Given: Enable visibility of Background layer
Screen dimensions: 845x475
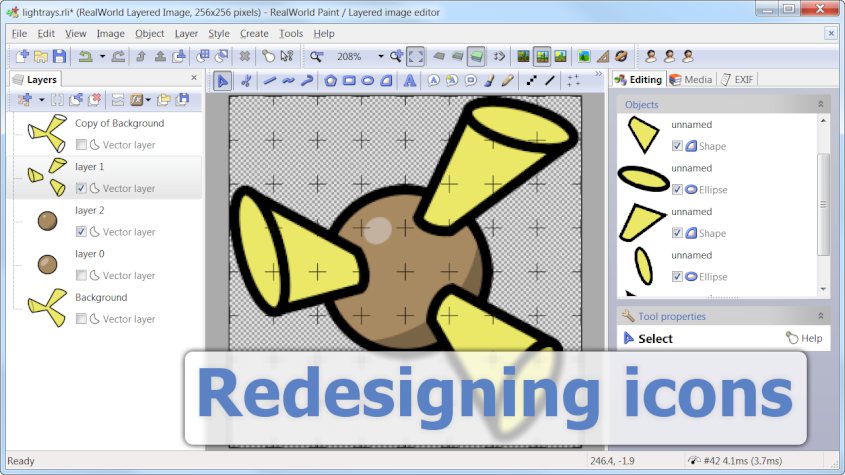Looking at the screenshot, I should [81, 319].
